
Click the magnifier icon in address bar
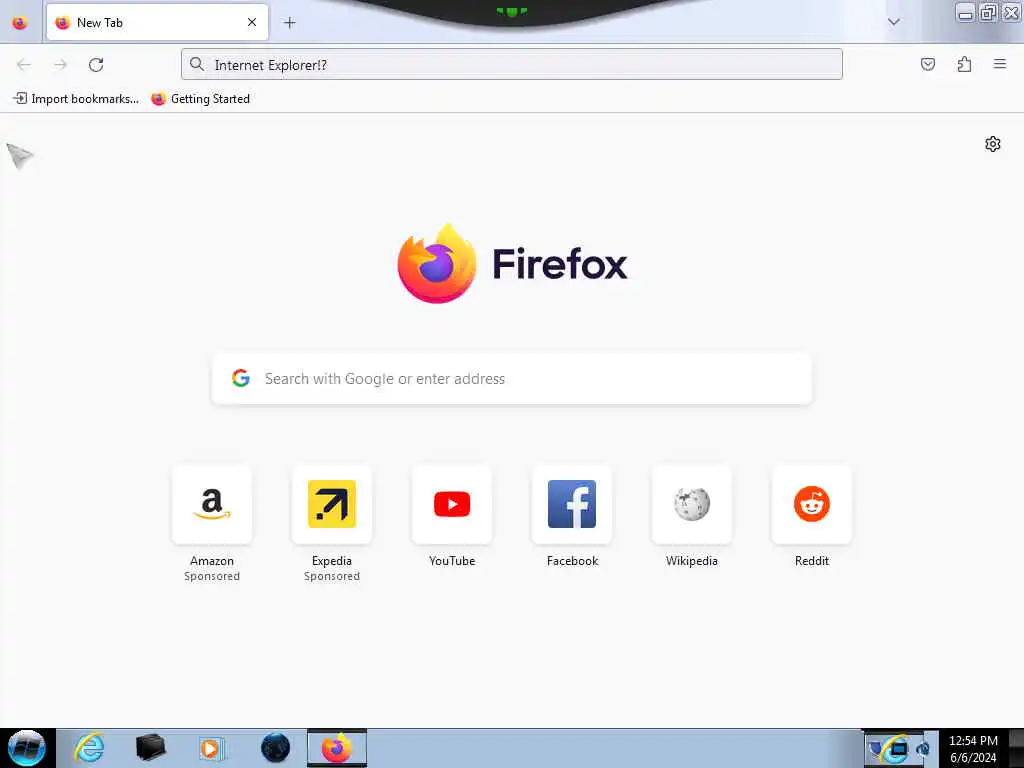[x=197, y=64]
